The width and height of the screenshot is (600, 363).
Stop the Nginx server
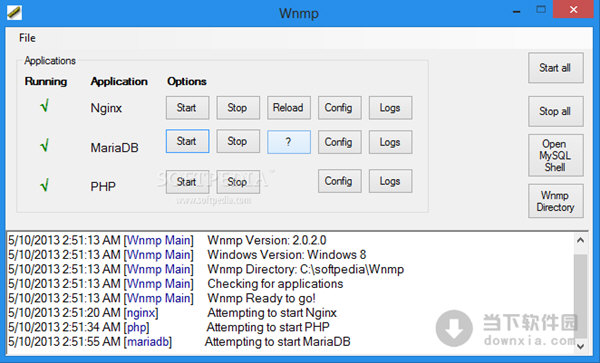click(238, 108)
